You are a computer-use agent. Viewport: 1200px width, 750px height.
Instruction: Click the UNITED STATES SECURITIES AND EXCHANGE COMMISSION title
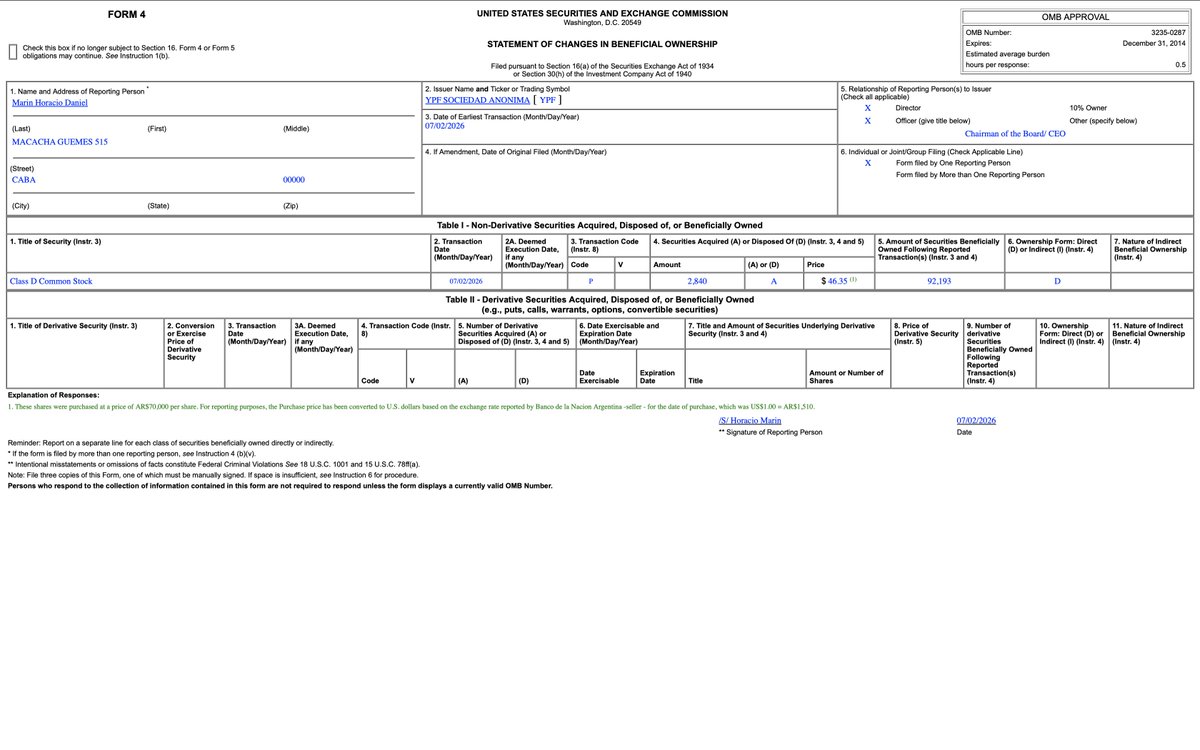604,13
